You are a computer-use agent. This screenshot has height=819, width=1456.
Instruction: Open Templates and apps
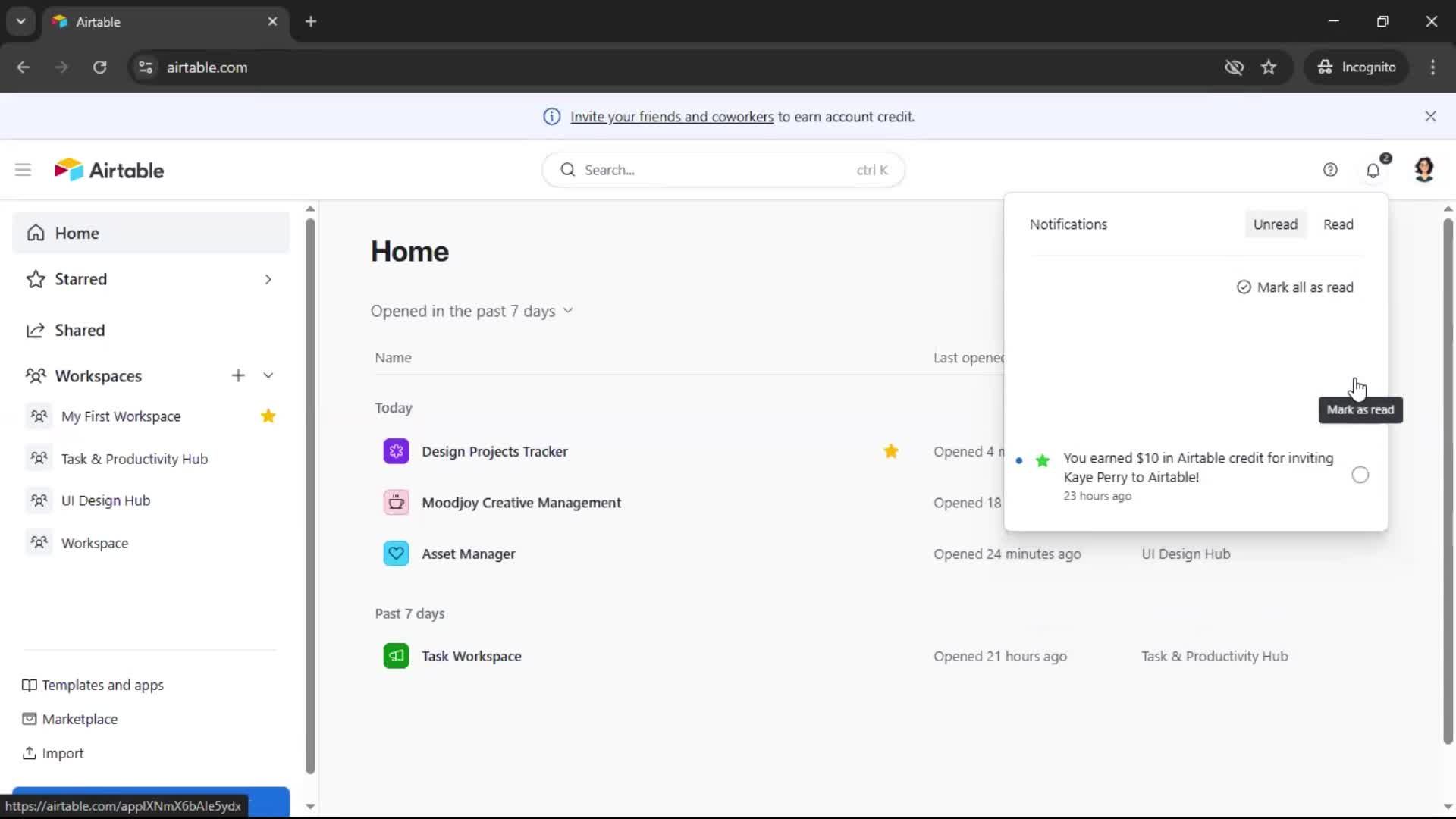click(93, 686)
